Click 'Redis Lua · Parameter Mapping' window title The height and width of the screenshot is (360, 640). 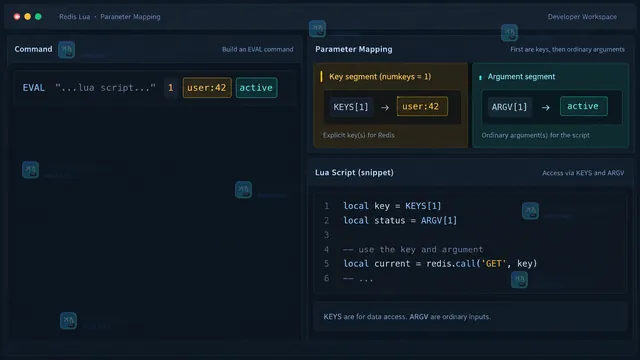(x=110, y=17)
